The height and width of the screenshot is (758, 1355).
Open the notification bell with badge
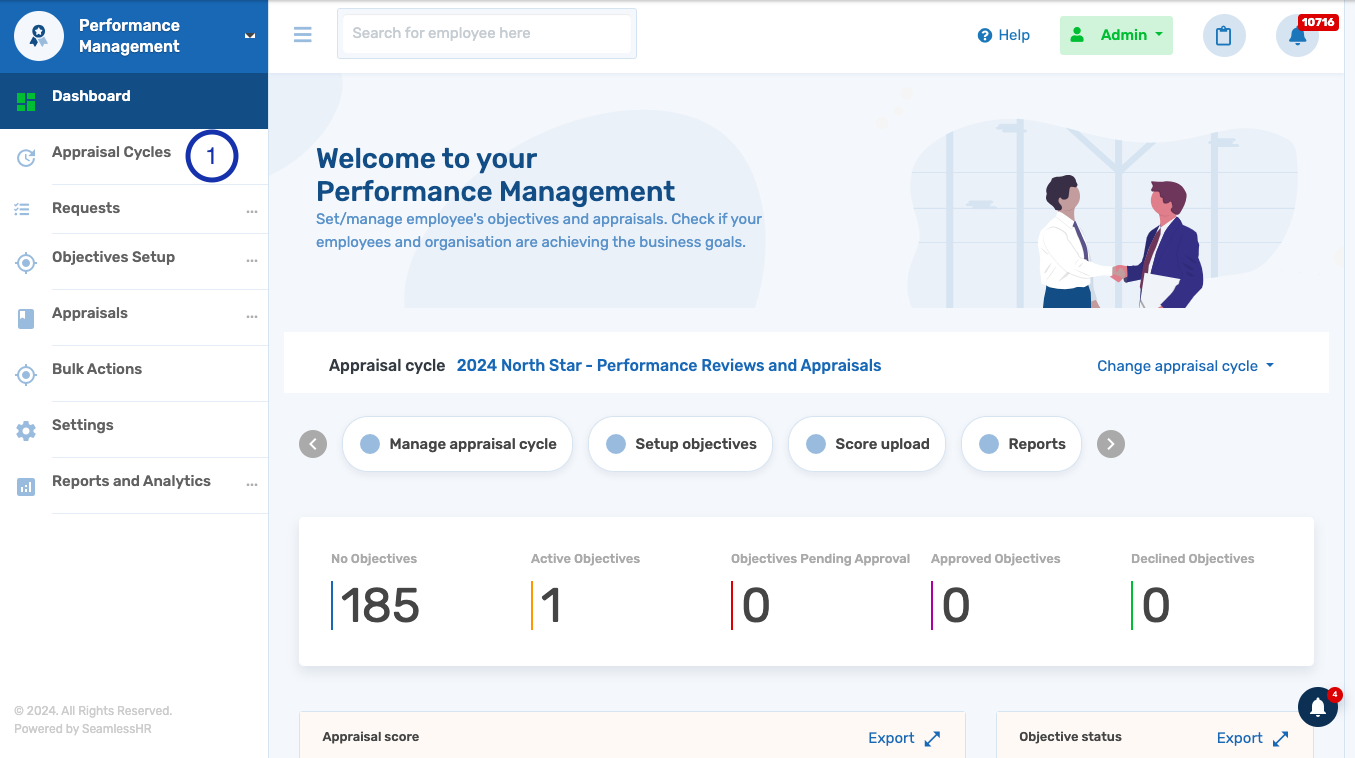click(1297, 36)
